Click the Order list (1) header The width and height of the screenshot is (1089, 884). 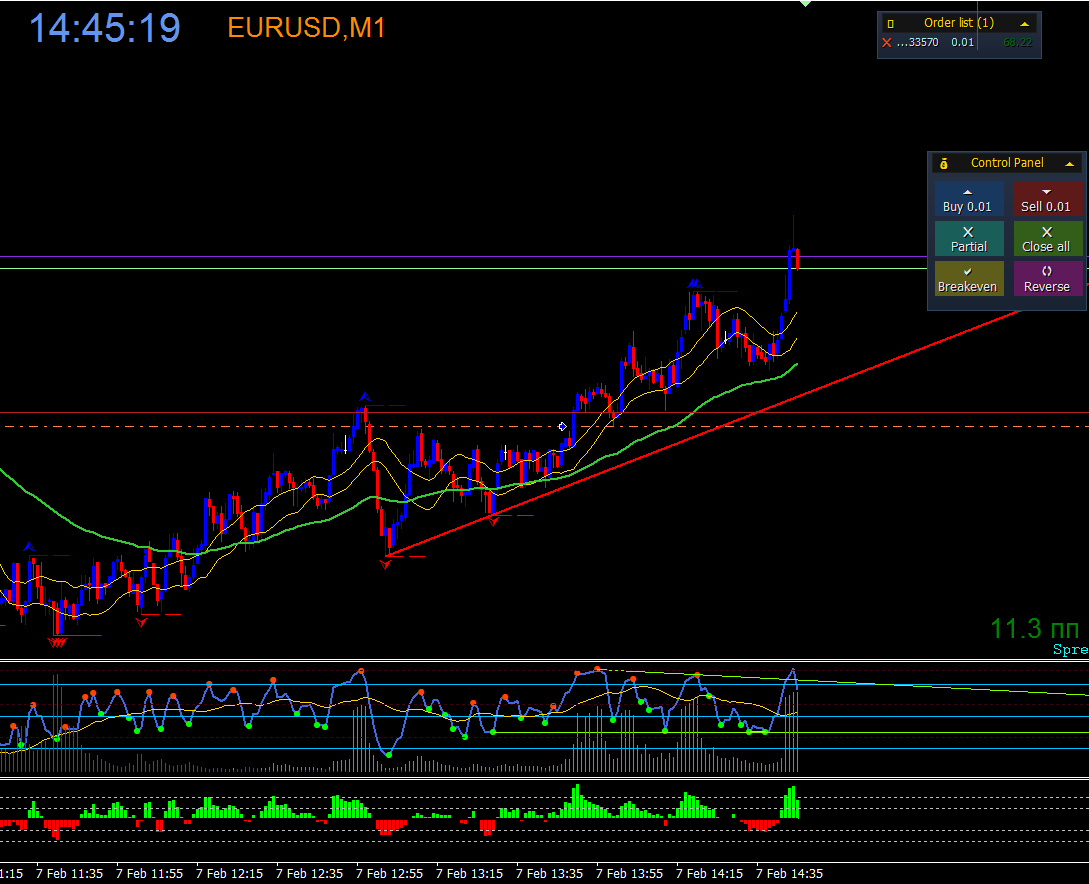pos(958,23)
